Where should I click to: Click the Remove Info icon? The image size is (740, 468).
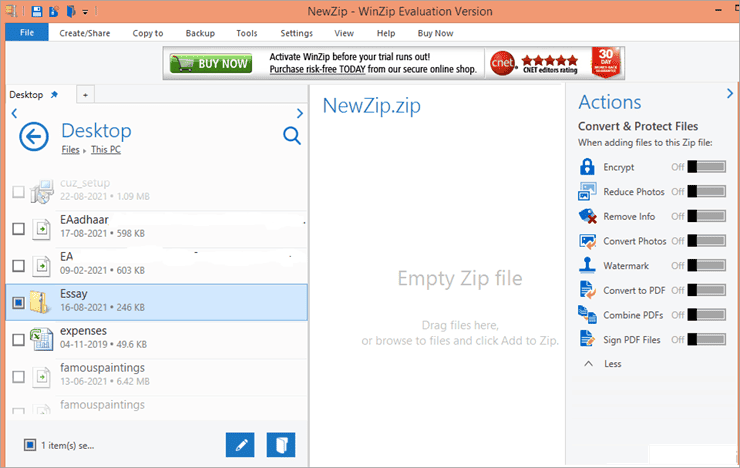click(588, 216)
